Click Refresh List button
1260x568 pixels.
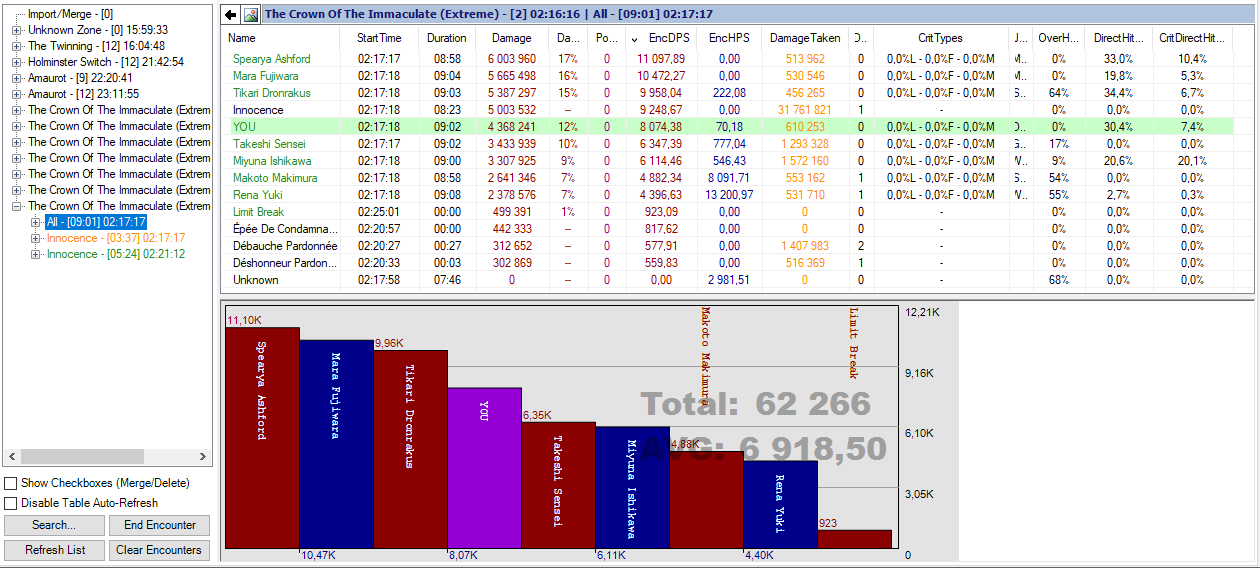point(54,550)
